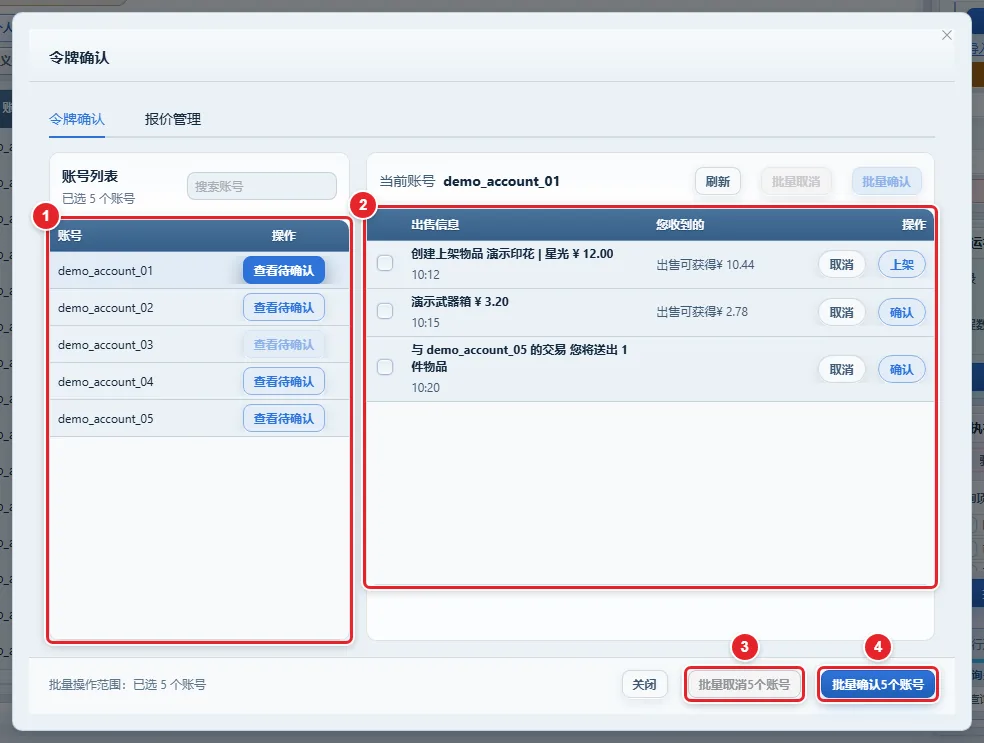Screen dimensions: 984x743
Task: Click the 账号 column header
Action: pyautogui.click(x=70, y=236)
